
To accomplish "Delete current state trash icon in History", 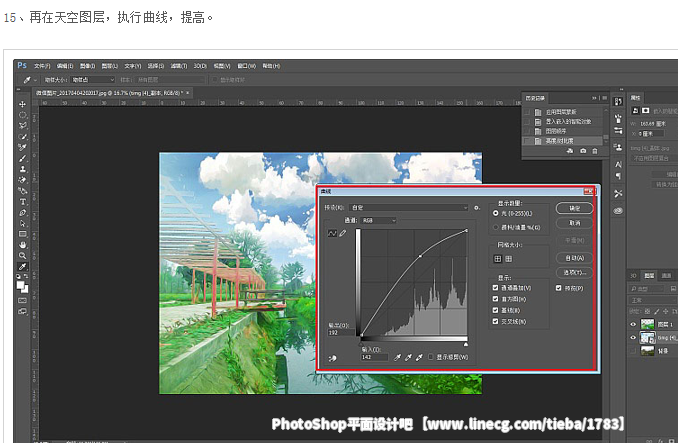I will 595,151.
